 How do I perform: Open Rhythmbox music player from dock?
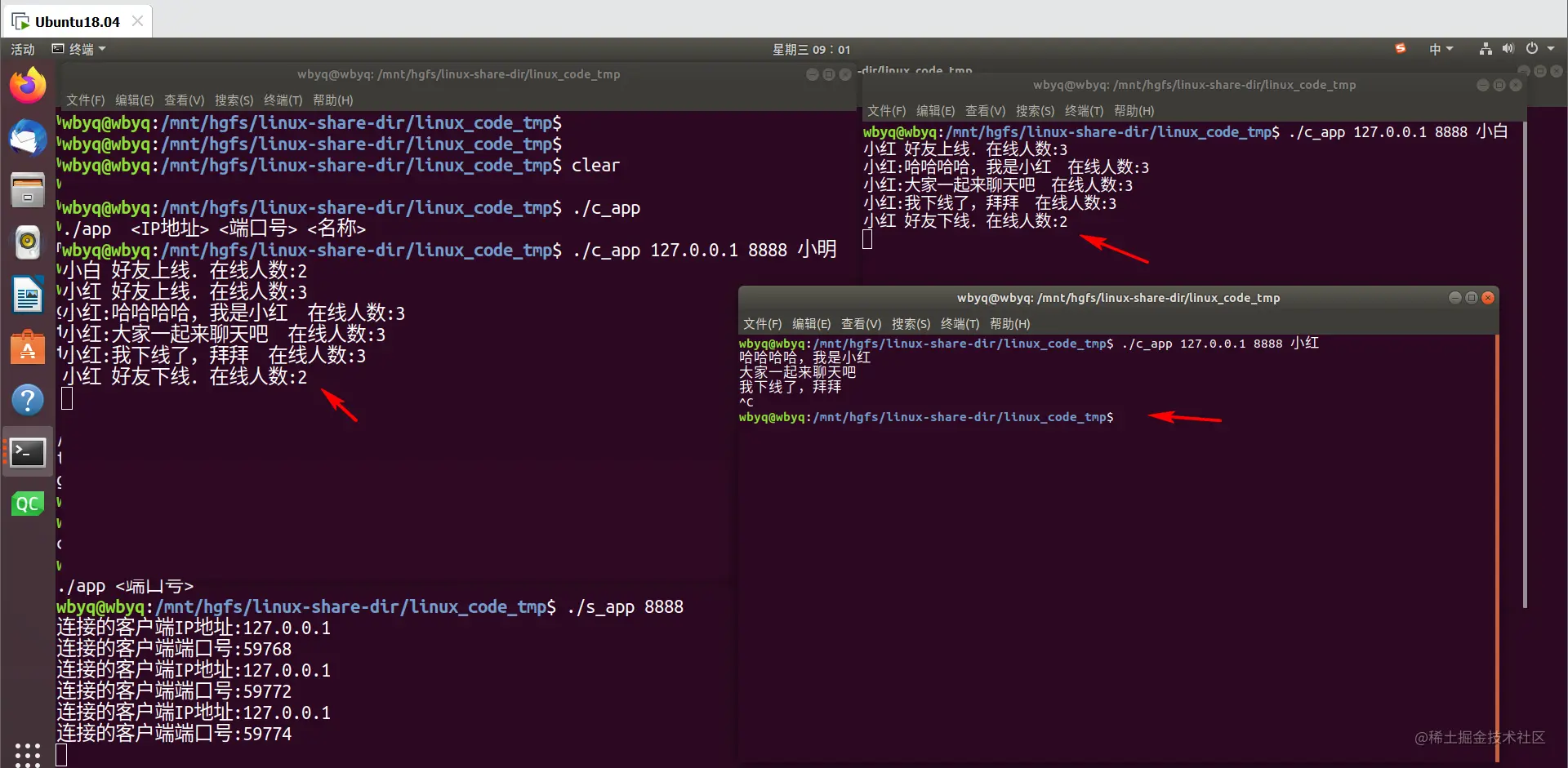coord(28,242)
